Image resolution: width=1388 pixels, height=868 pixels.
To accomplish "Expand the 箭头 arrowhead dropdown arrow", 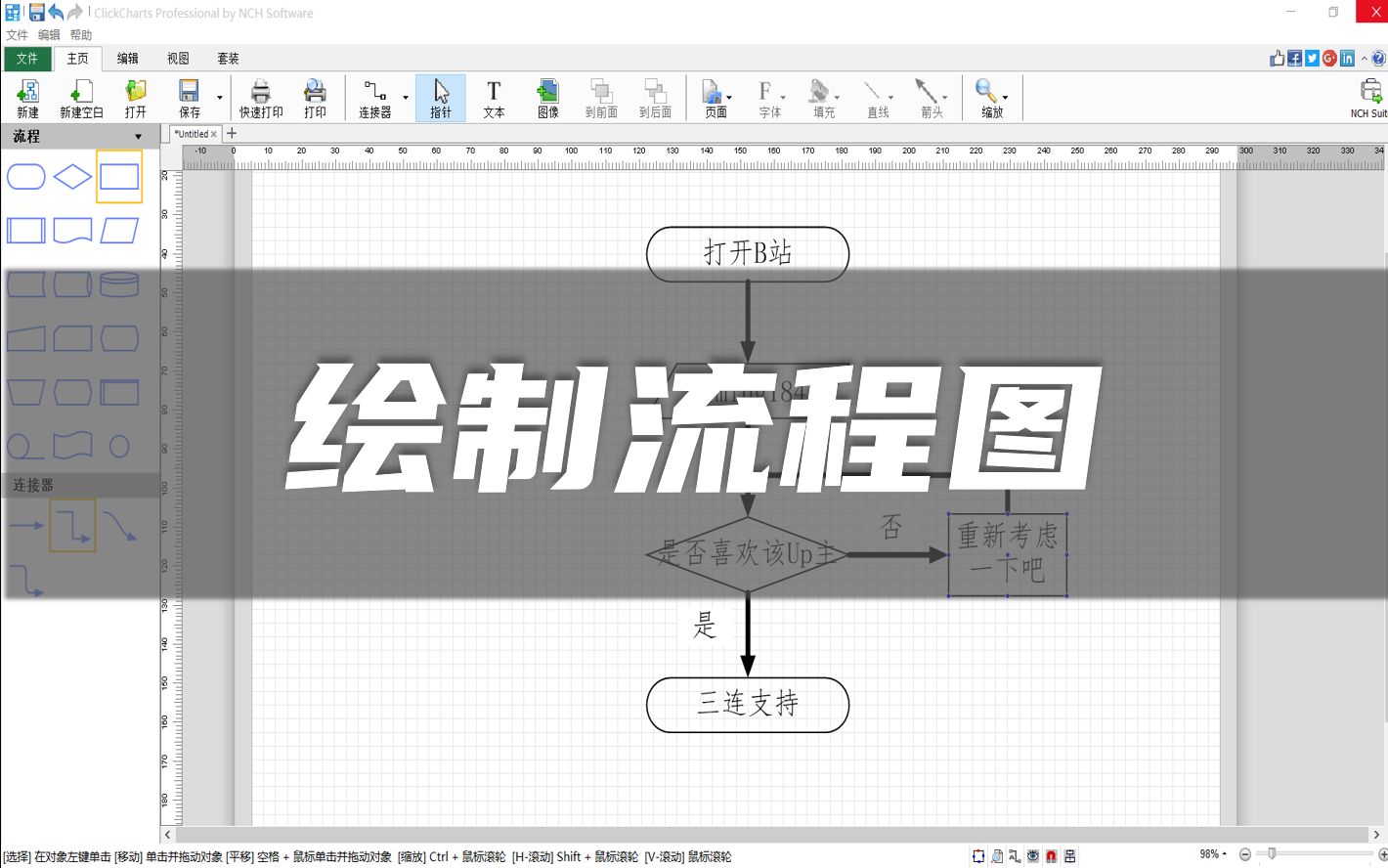I will tap(944, 98).
